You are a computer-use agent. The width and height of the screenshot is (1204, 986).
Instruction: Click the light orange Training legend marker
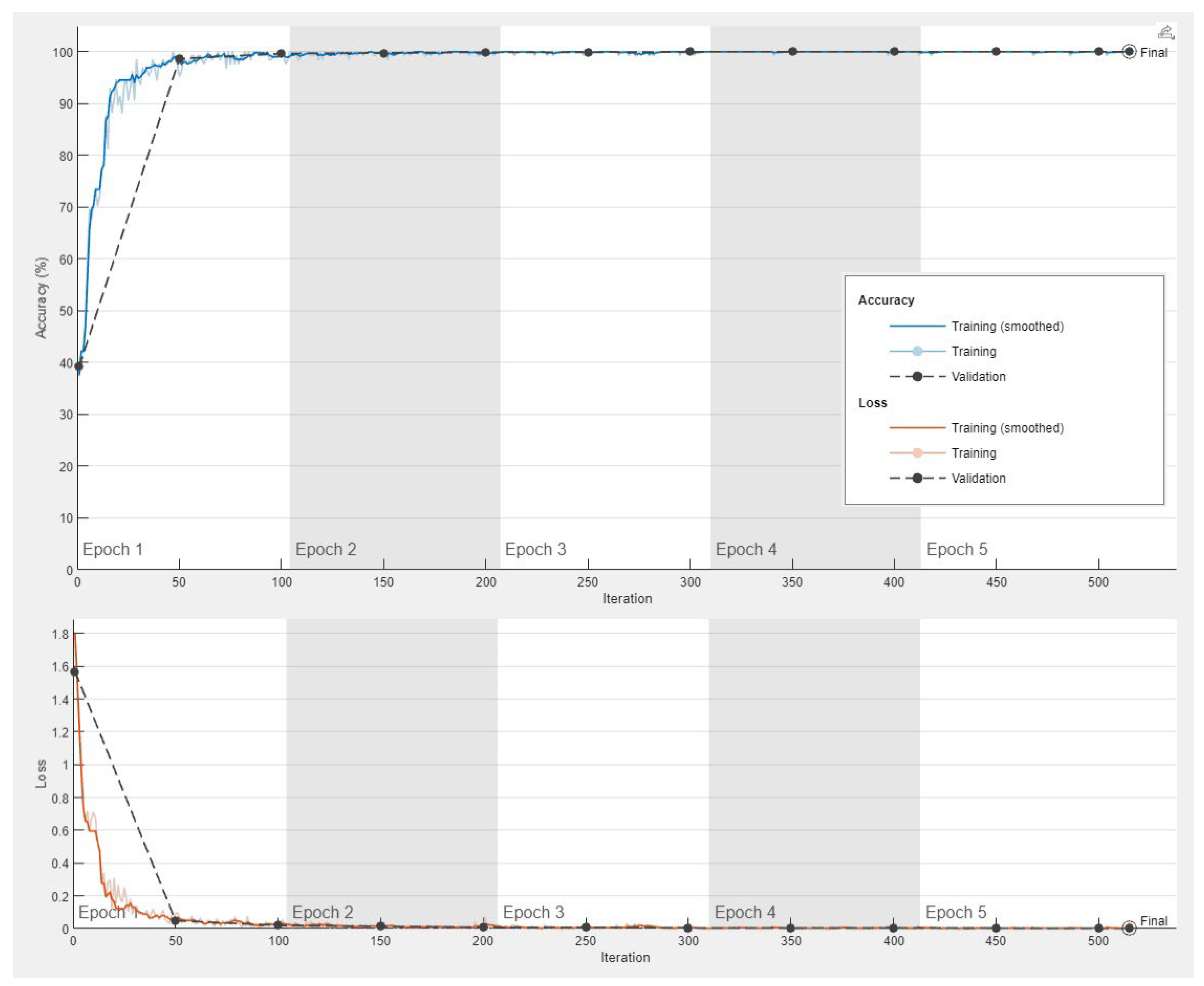pyautogui.click(x=916, y=453)
